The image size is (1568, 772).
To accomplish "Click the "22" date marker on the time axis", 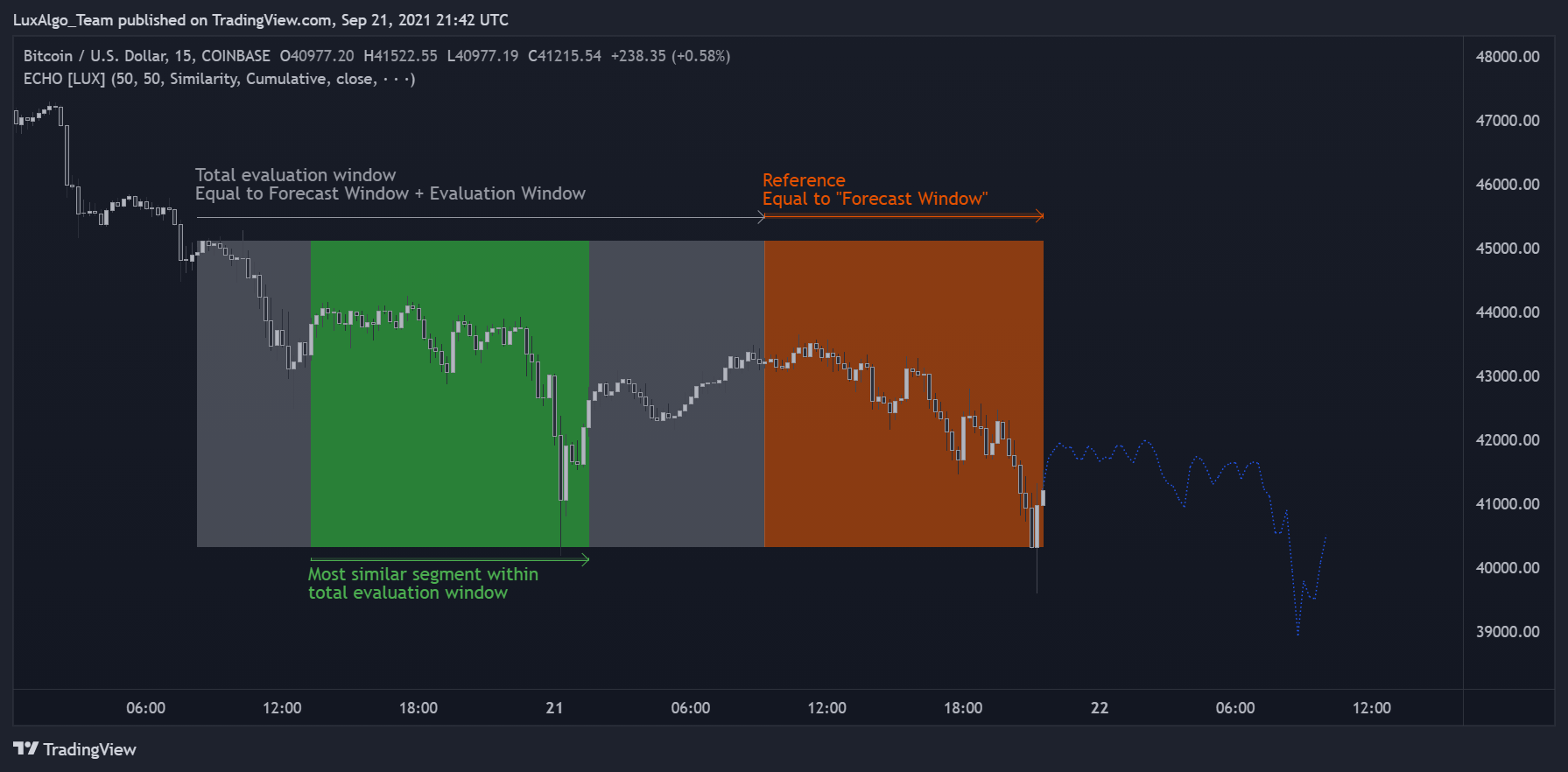I will (1100, 708).
